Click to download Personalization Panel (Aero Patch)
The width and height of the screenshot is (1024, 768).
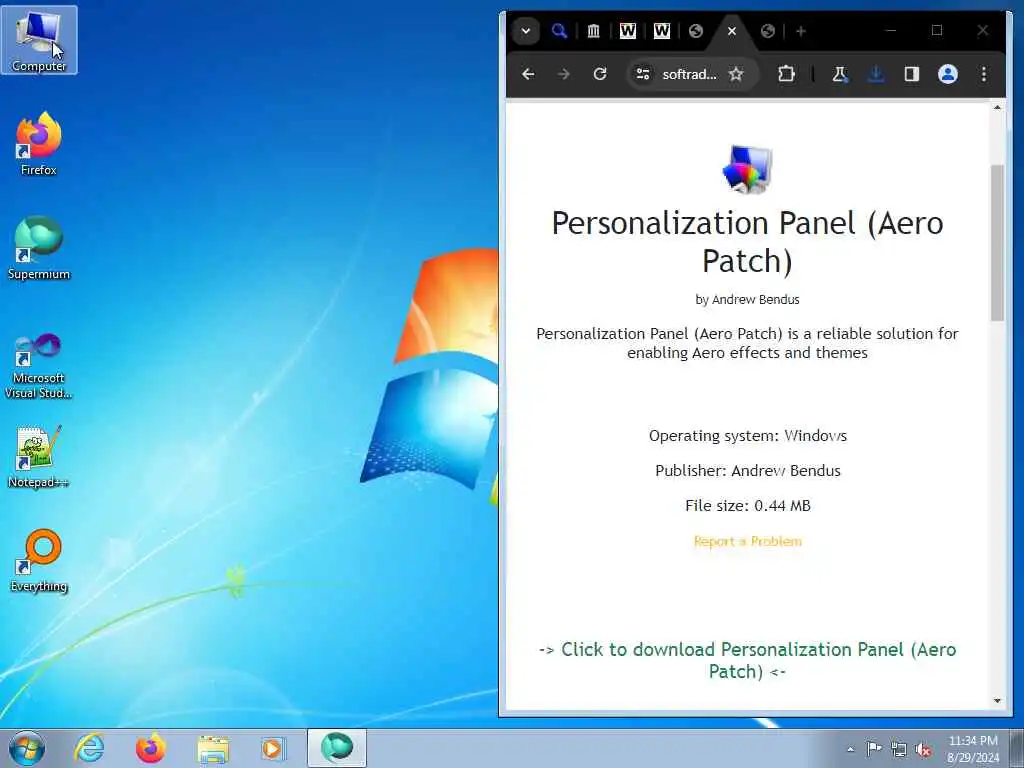(x=748, y=660)
